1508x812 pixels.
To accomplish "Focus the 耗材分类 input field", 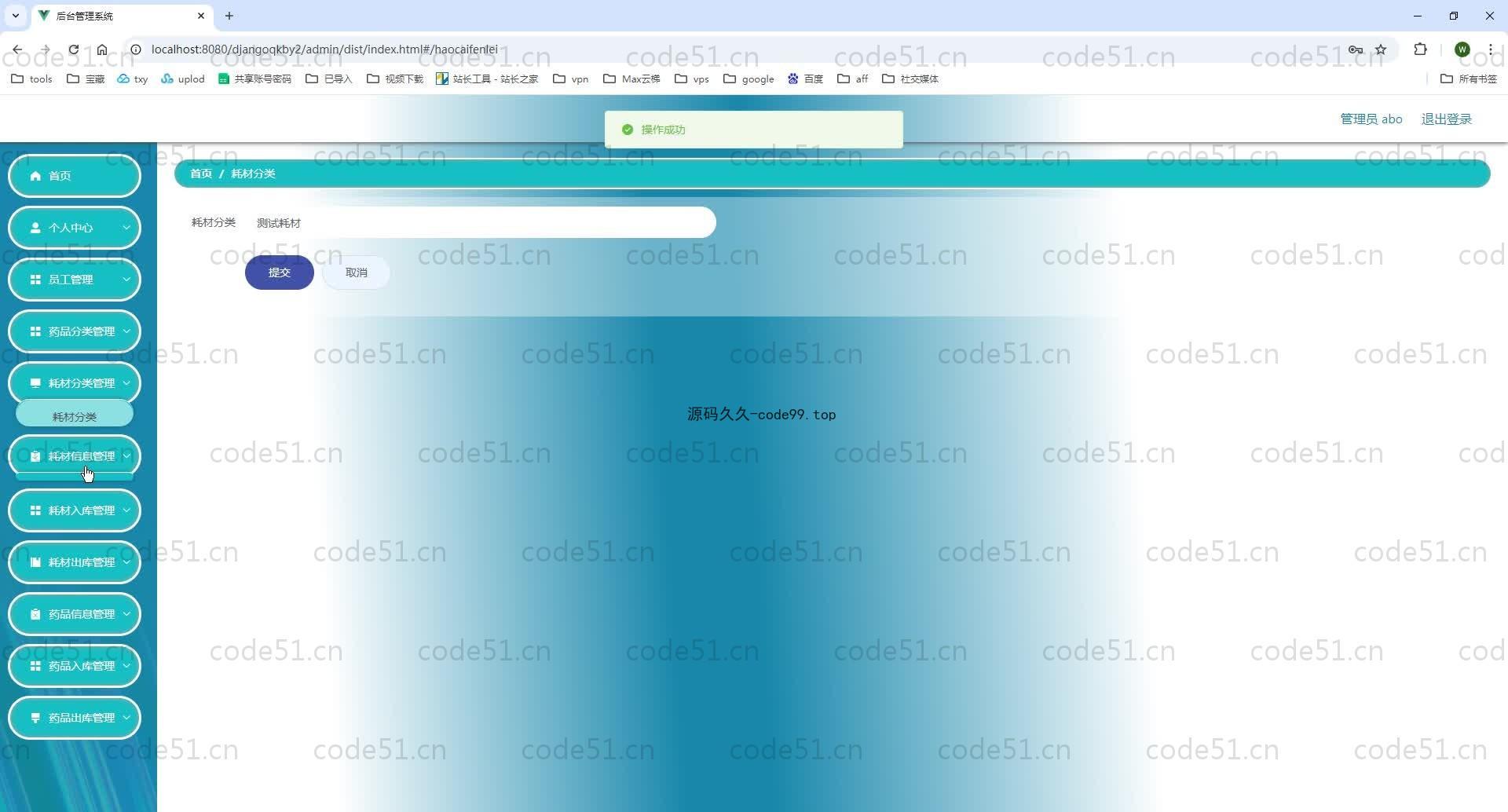I will [x=481, y=223].
